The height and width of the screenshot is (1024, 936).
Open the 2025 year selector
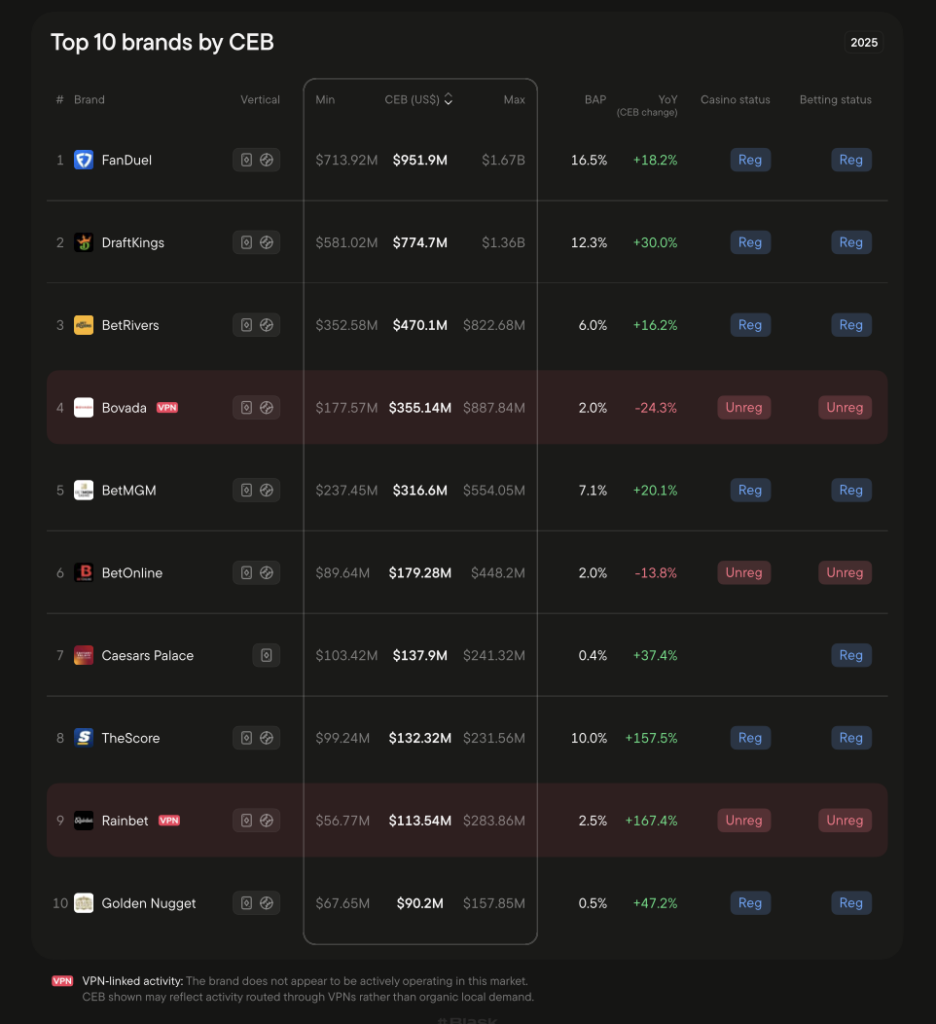pyautogui.click(x=864, y=42)
